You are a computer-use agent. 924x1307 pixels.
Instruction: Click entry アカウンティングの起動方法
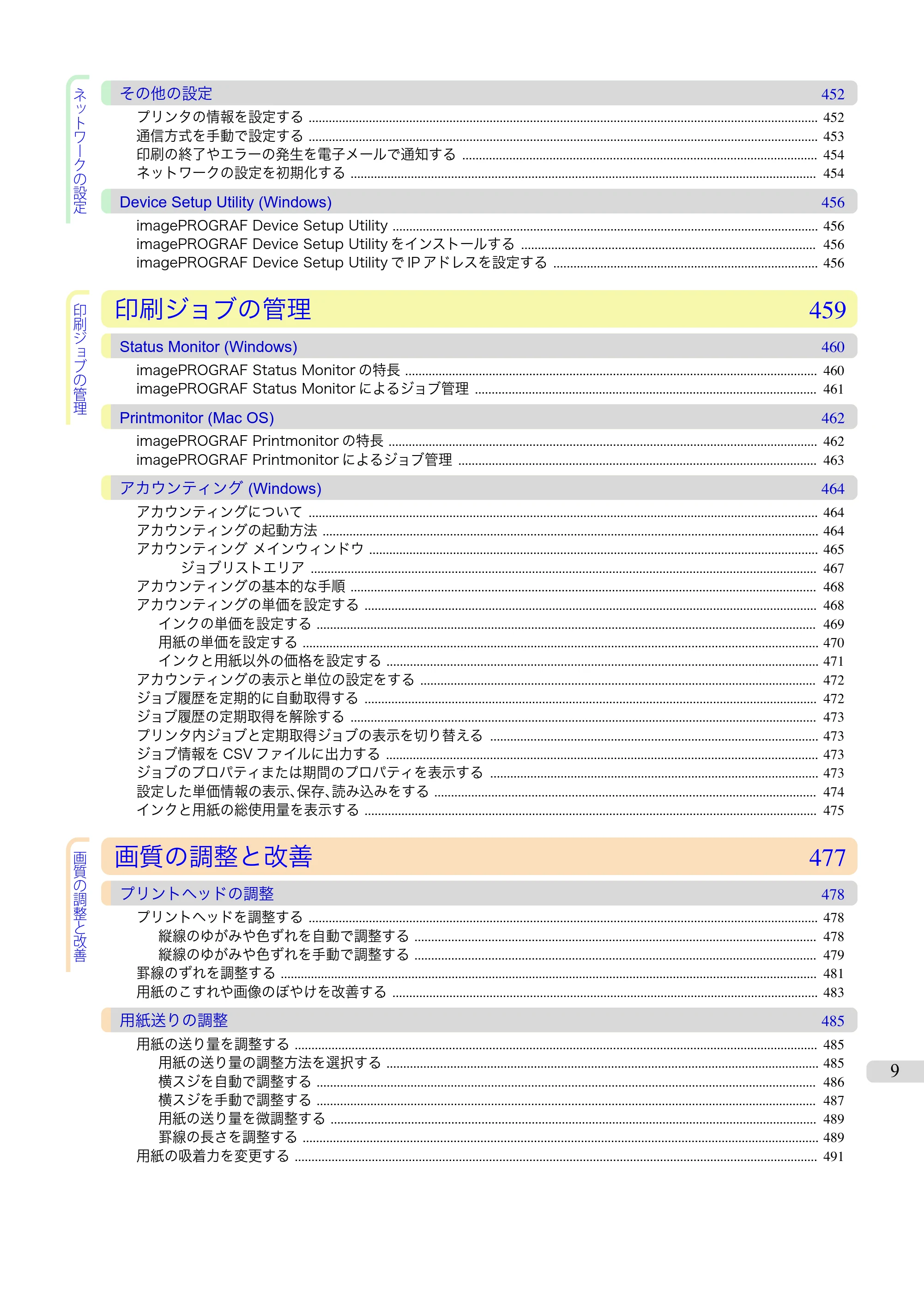click(490, 530)
